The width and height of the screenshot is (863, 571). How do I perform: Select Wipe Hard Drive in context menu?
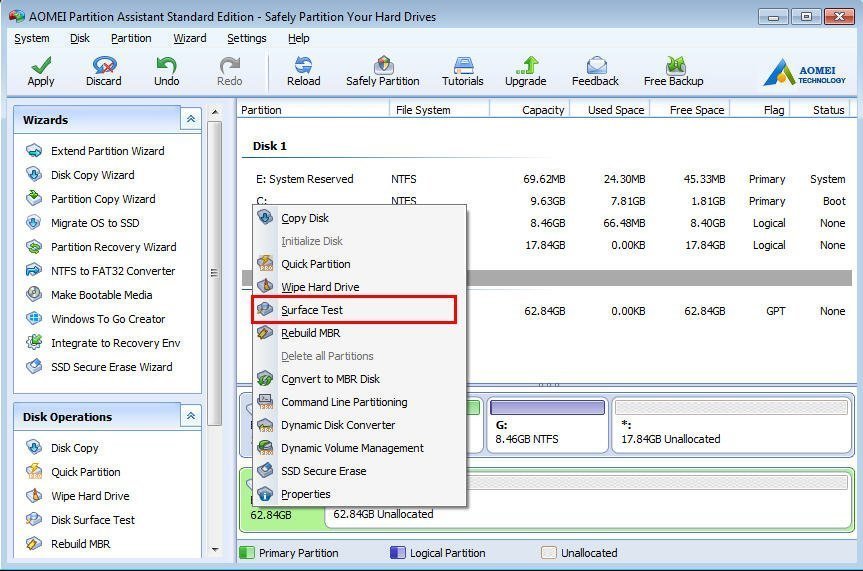click(359, 287)
